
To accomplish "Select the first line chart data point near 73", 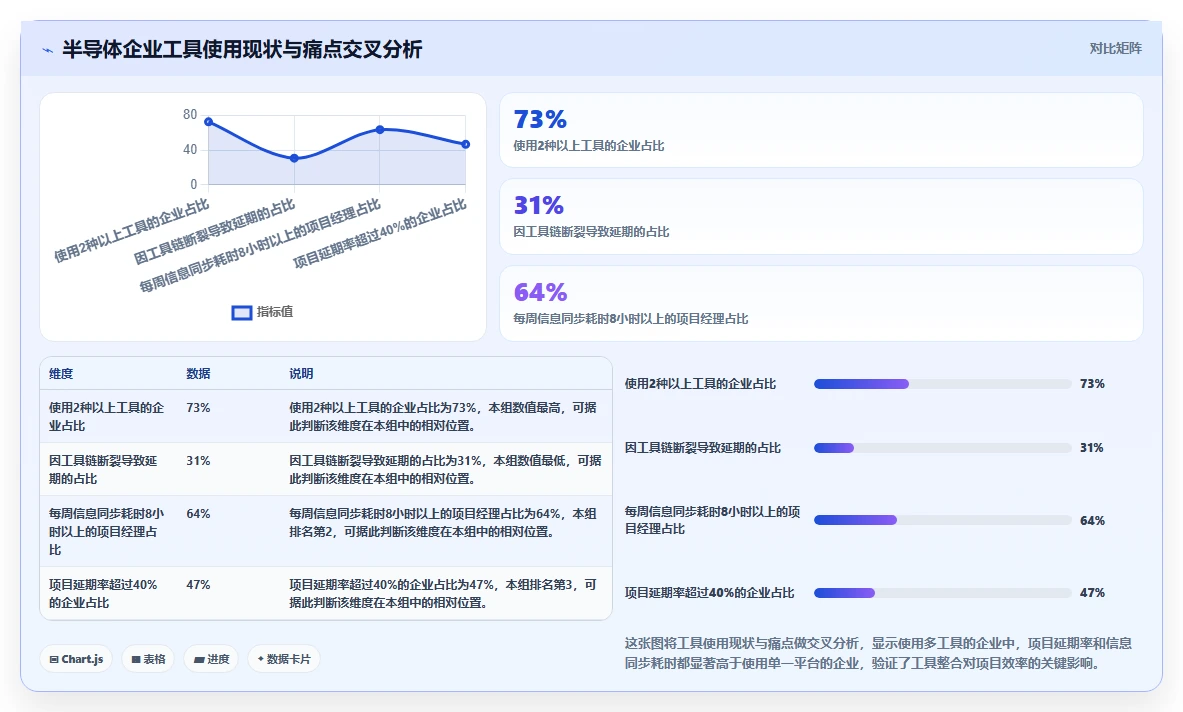I will point(209,121).
